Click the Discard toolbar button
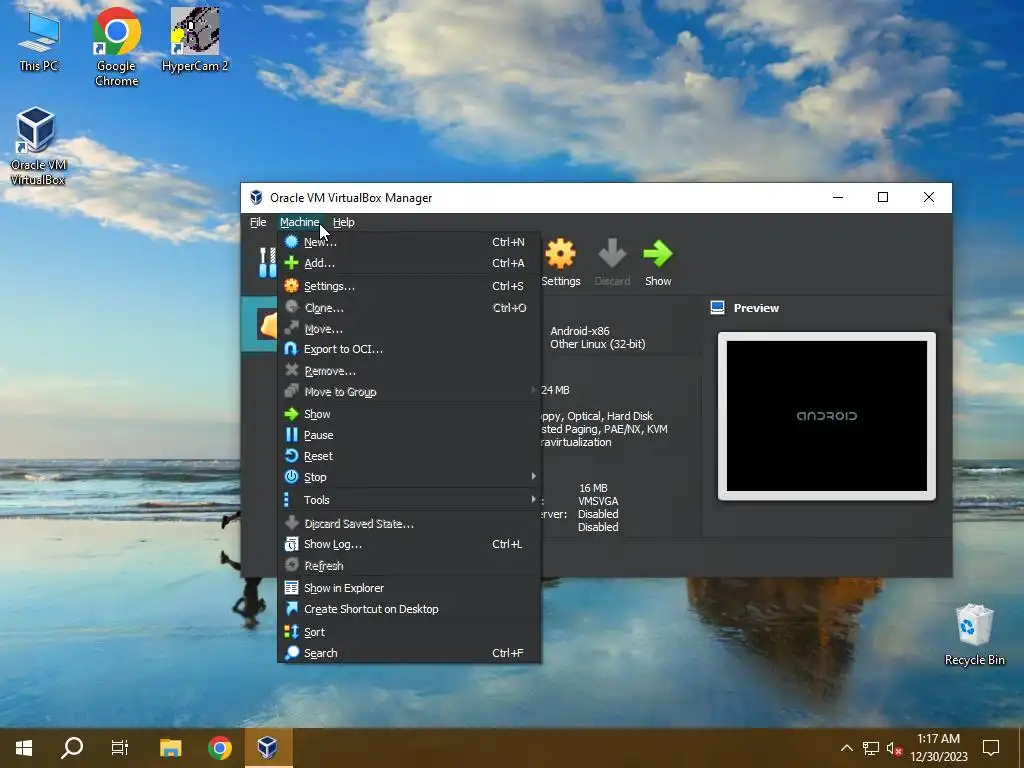The width and height of the screenshot is (1024, 768). coord(612,263)
